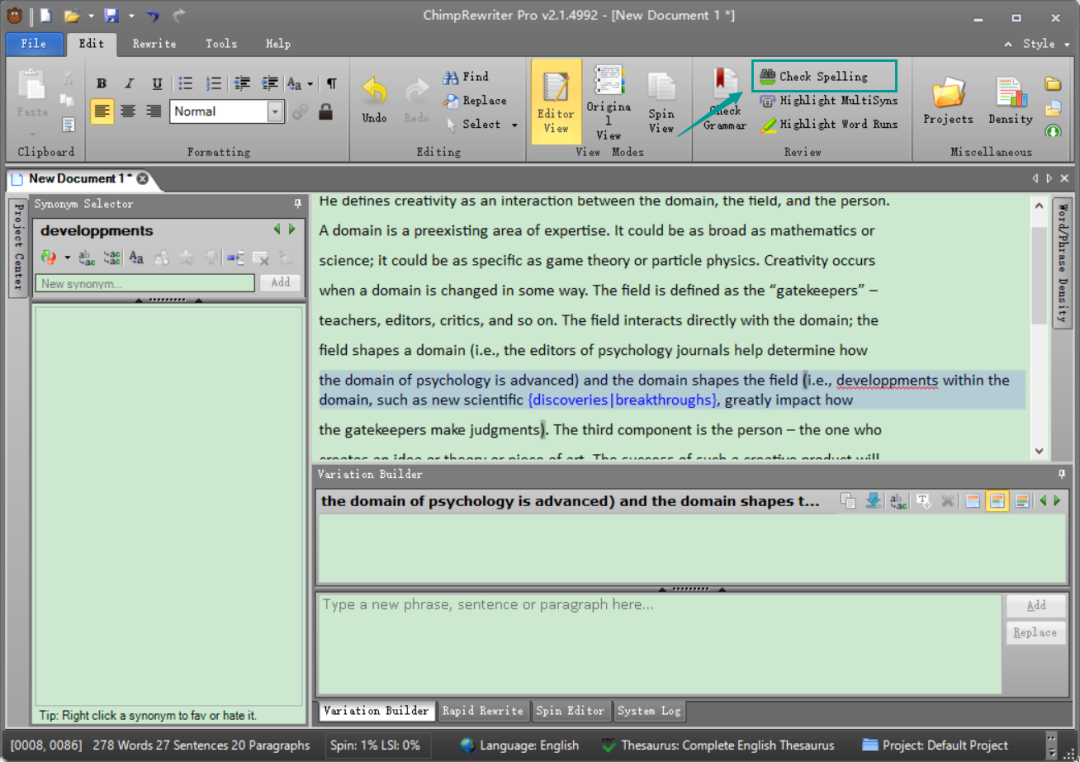Open the Project Center side panel
This screenshot has width=1080, height=762.
click(18, 247)
